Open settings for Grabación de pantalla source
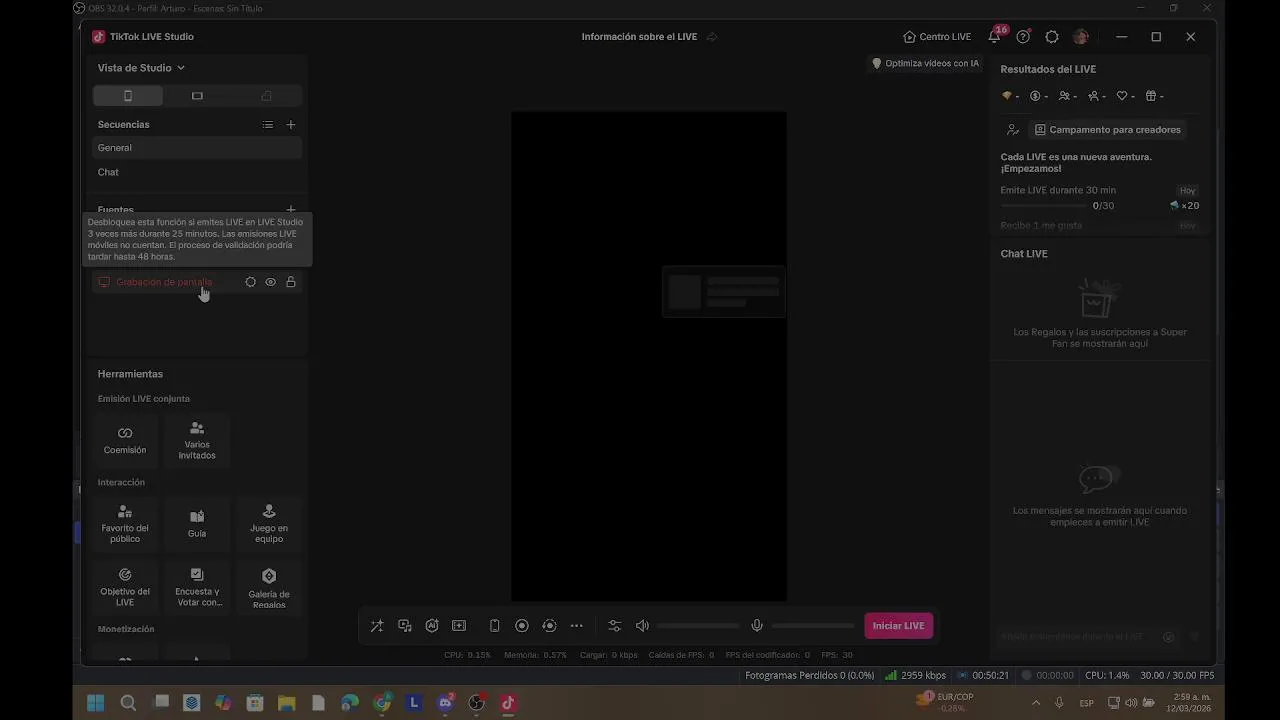This screenshot has width=1280, height=720. [250, 282]
